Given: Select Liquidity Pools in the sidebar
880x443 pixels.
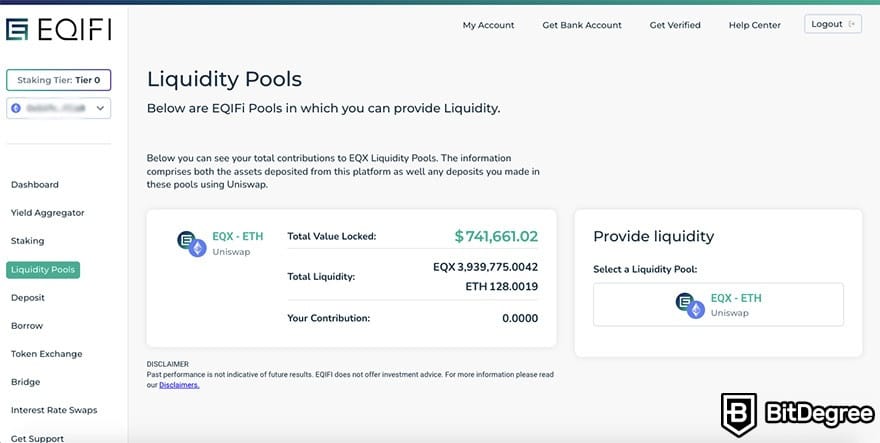Looking at the screenshot, I should [43, 270].
